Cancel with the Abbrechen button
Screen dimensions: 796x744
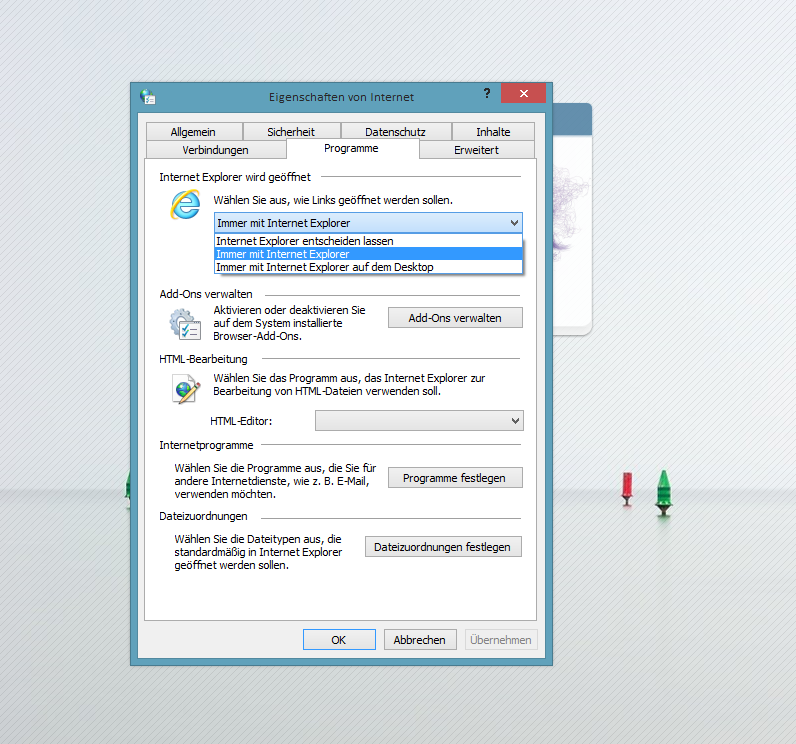point(420,640)
